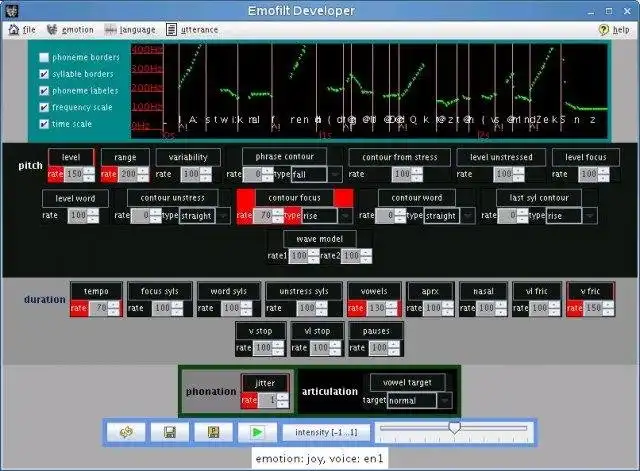
Task: Click the contour focus button
Action: (x=294, y=198)
